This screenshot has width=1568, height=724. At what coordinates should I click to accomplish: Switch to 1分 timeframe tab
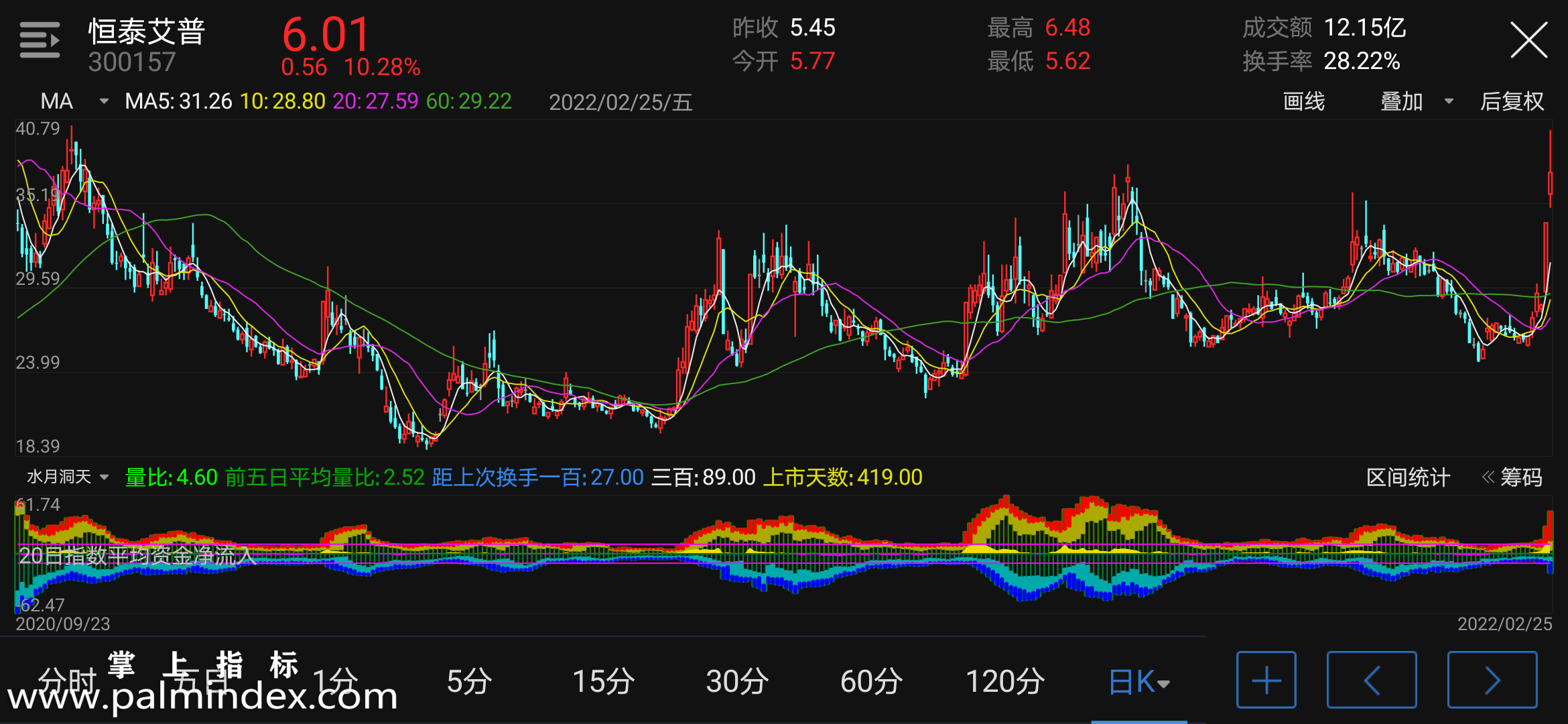(x=335, y=681)
